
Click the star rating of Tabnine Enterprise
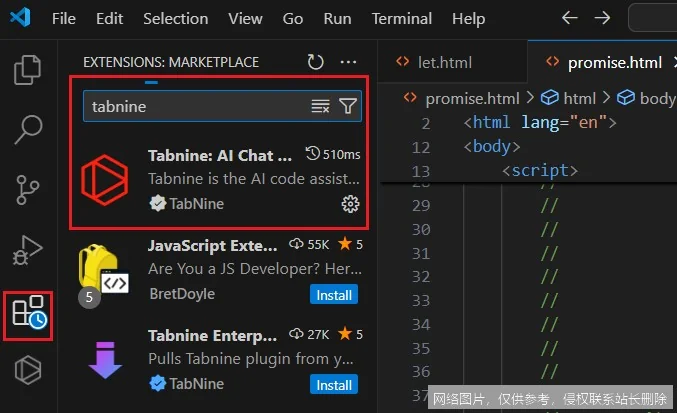(351, 334)
